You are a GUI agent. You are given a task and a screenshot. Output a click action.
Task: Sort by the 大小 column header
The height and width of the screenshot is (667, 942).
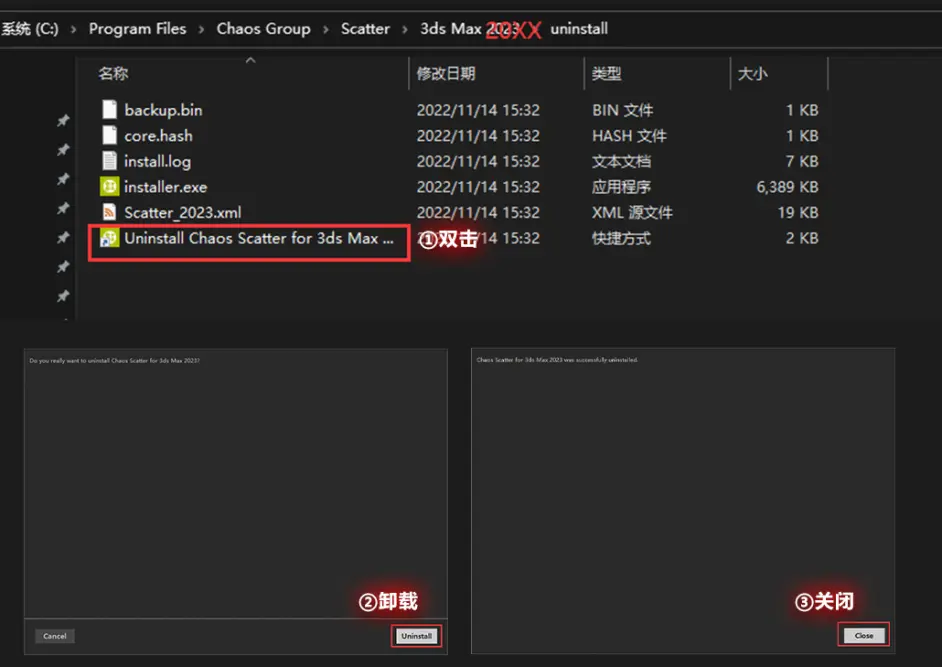click(x=752, y=73)
